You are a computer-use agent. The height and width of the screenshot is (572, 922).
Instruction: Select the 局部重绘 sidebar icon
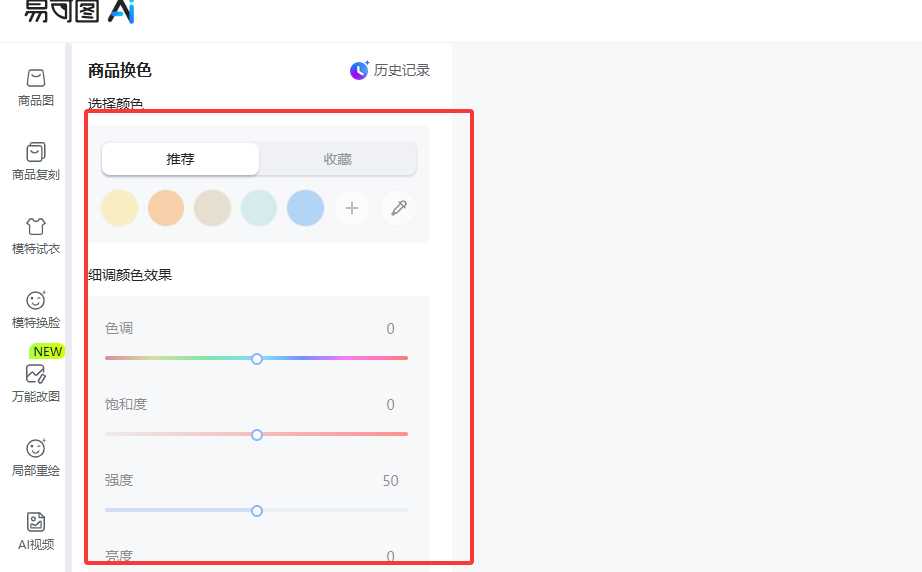(x=36, y=448)
